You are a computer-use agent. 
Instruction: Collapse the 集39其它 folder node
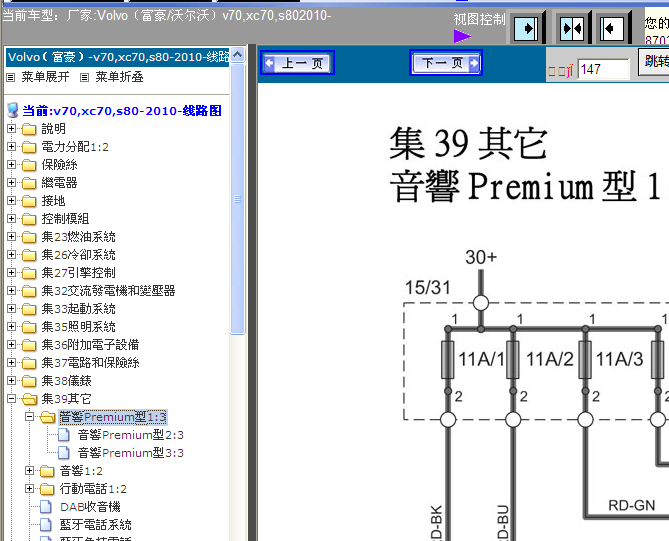tap(12, 398)
